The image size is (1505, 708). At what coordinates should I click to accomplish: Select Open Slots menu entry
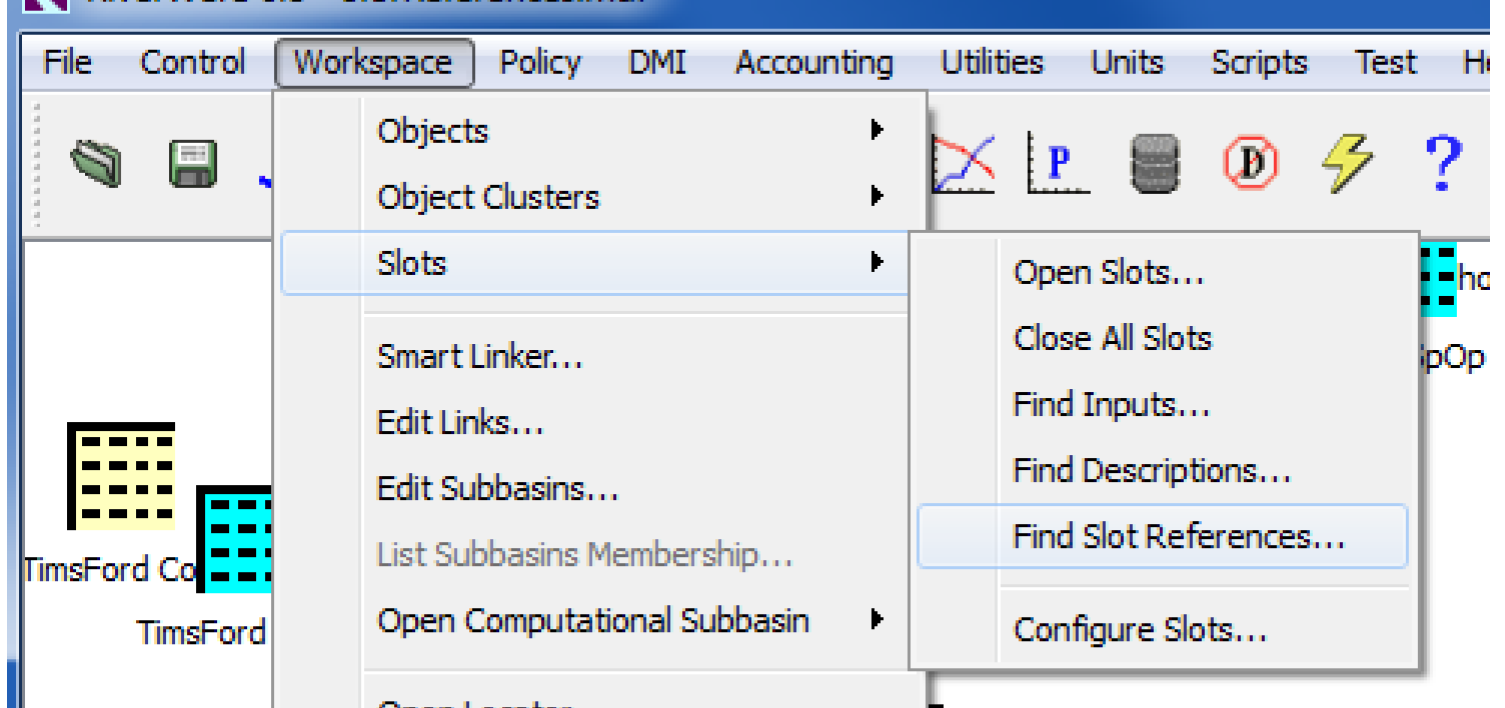click(x=1108, y=272)
